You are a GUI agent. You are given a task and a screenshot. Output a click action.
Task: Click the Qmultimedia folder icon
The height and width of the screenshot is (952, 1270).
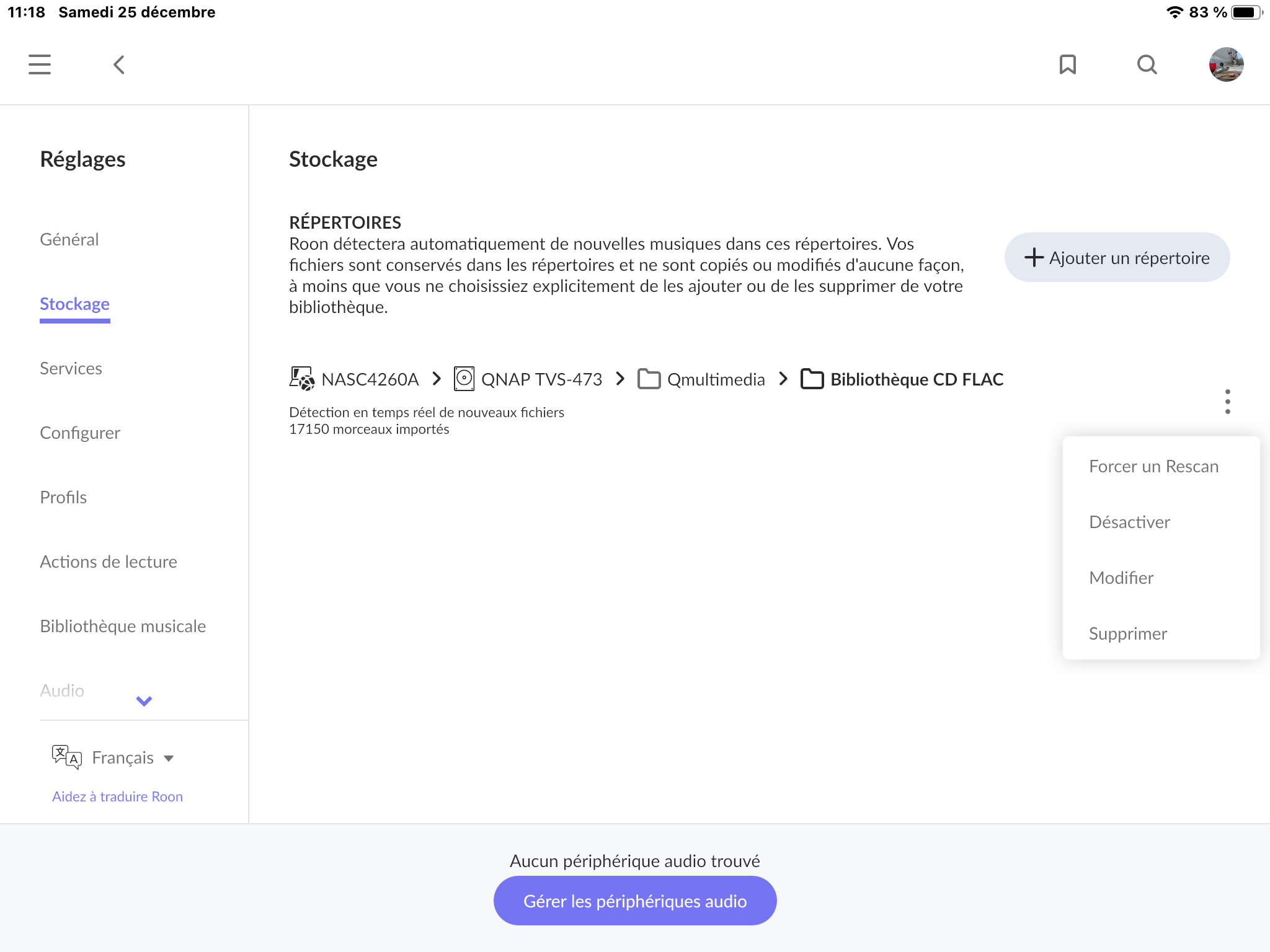coord(649,379)
